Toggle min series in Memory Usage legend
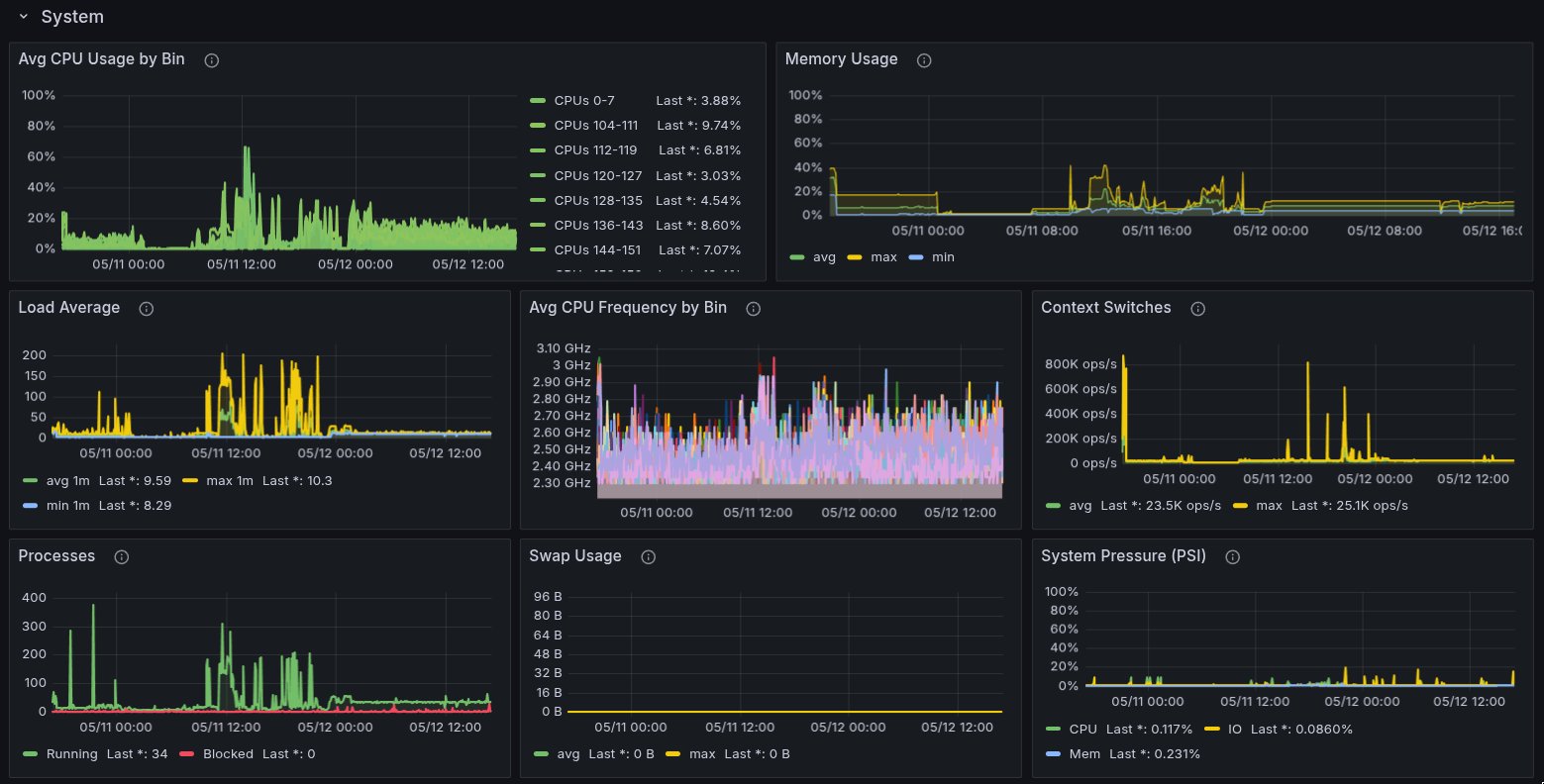Image resolution: width=1544 pixels, height=784 pixels. click(x=943, y=257)
